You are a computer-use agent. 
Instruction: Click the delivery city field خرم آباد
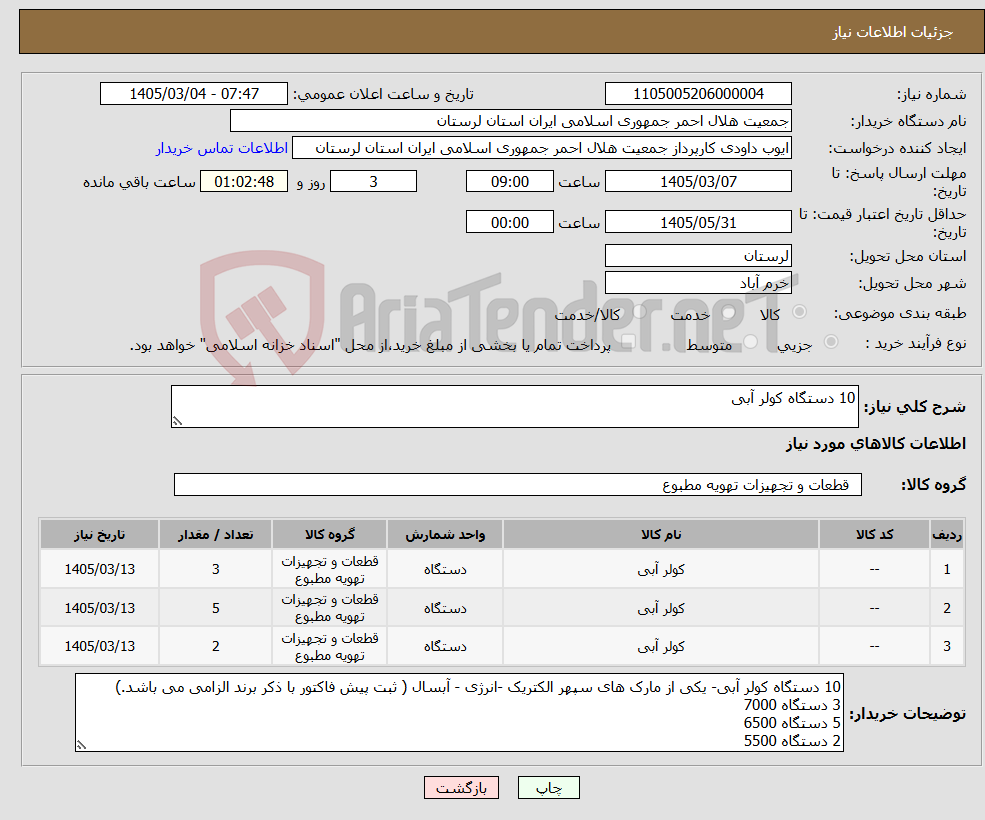coord(698,283)
